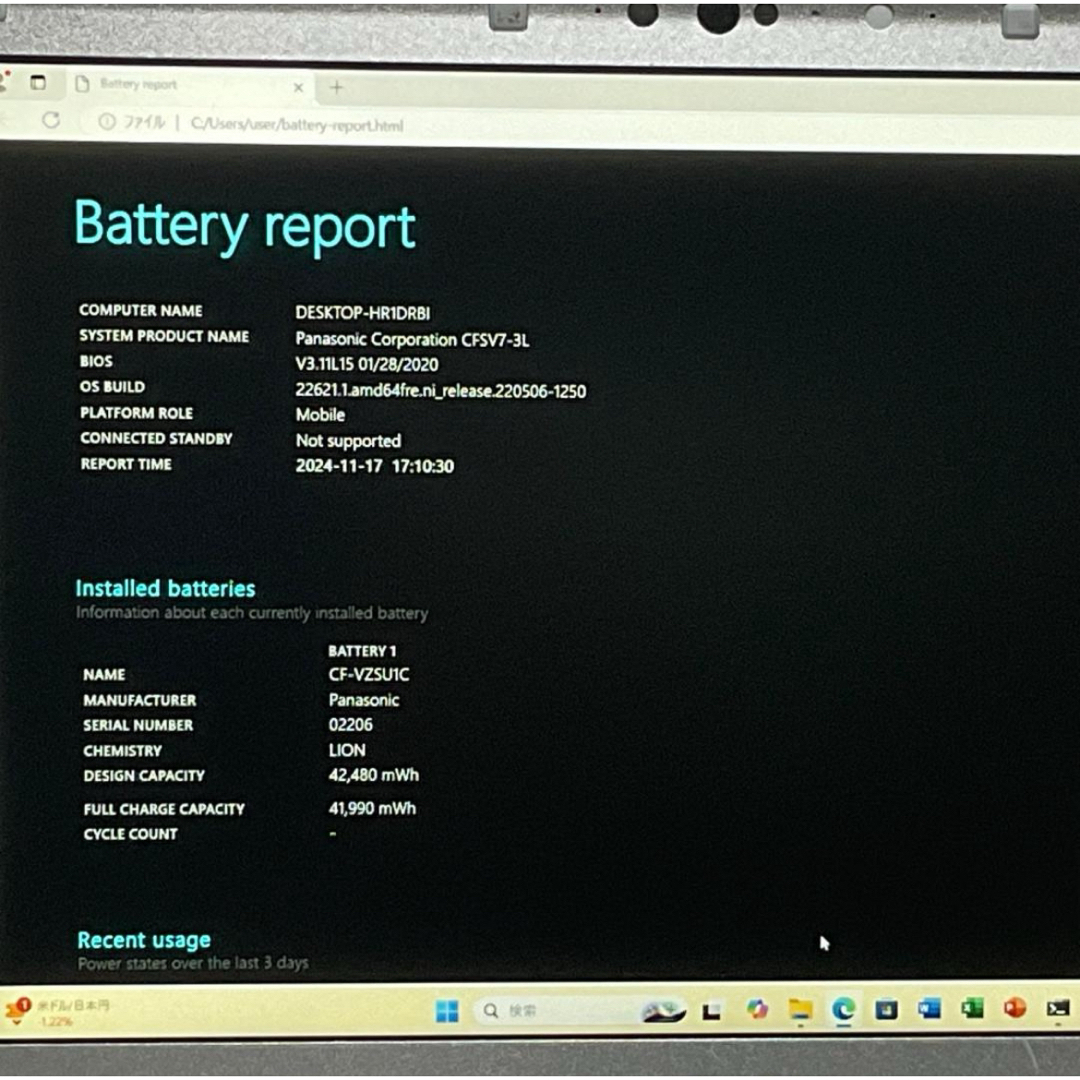The image size is (1080, 1080).
Task: Click the CONNECTED STANDBY label
Action: (156, 439)
